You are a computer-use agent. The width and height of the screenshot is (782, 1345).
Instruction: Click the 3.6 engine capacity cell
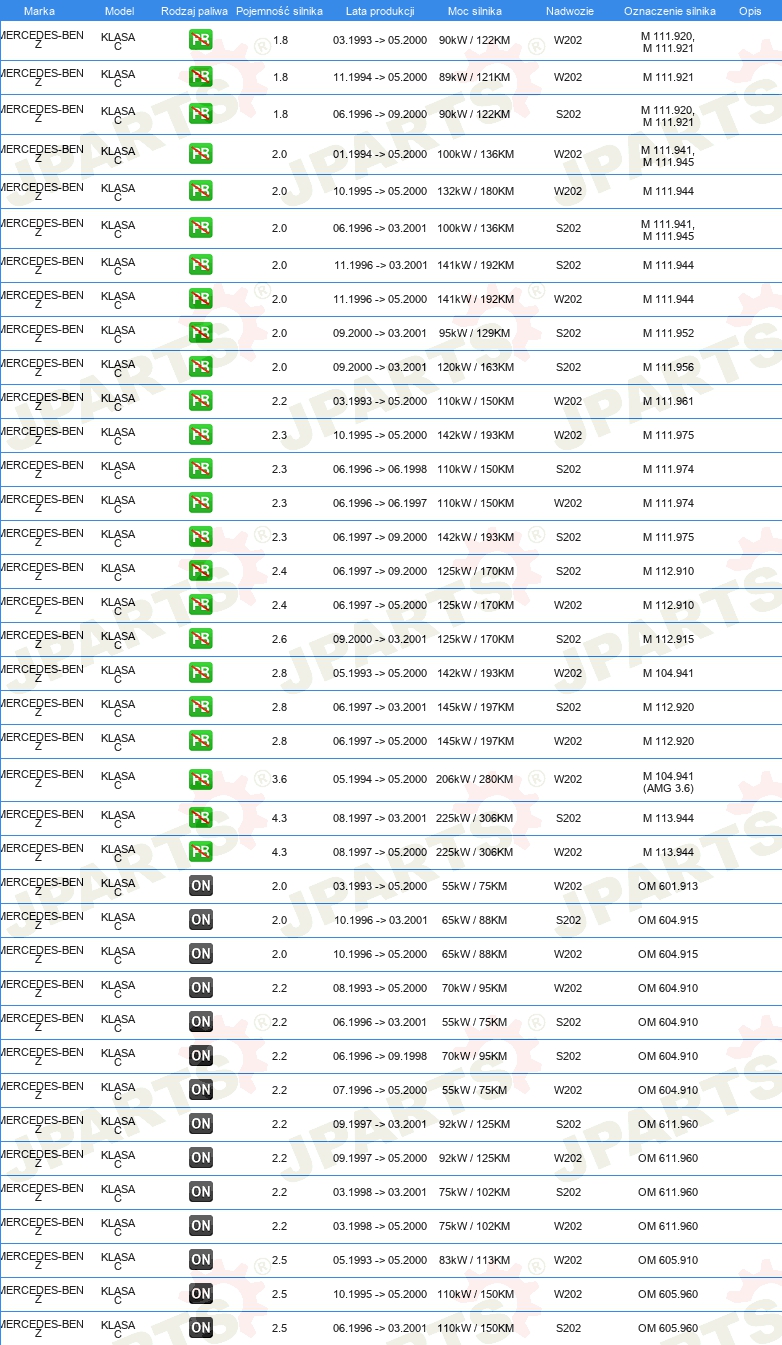[x=280, y=779]
